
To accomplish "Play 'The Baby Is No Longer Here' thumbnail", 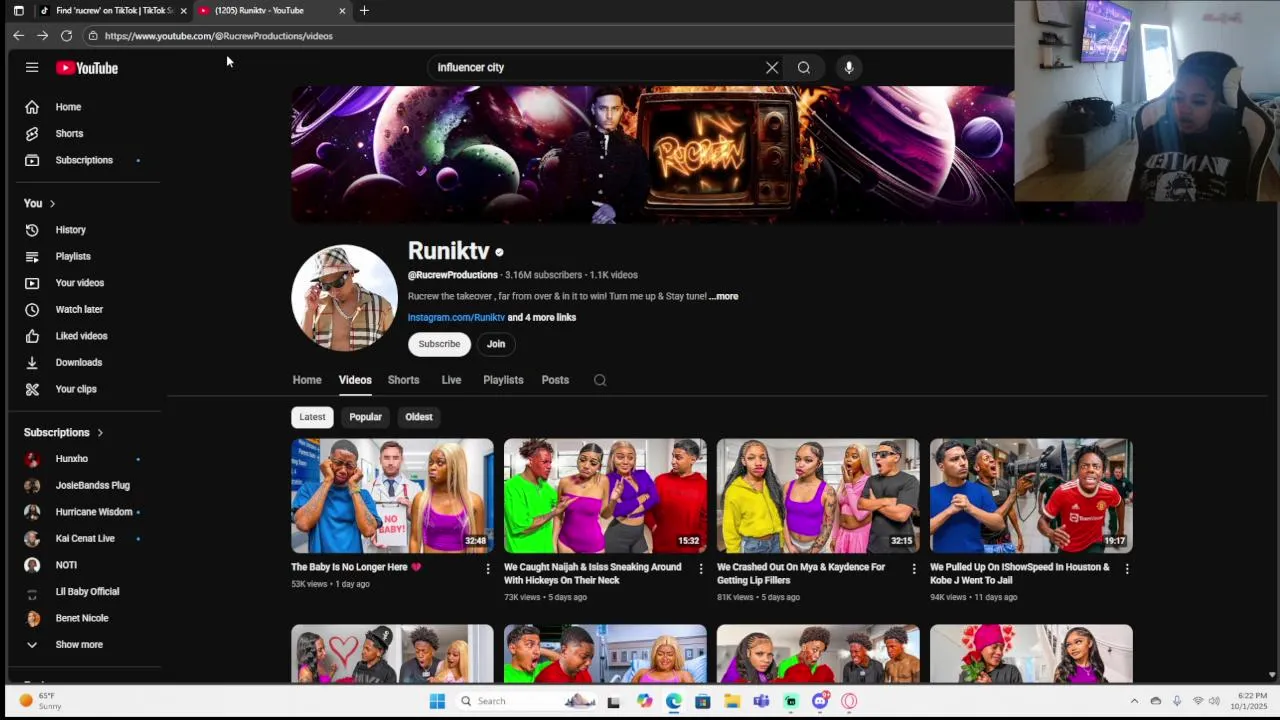I will coord(392,496).
